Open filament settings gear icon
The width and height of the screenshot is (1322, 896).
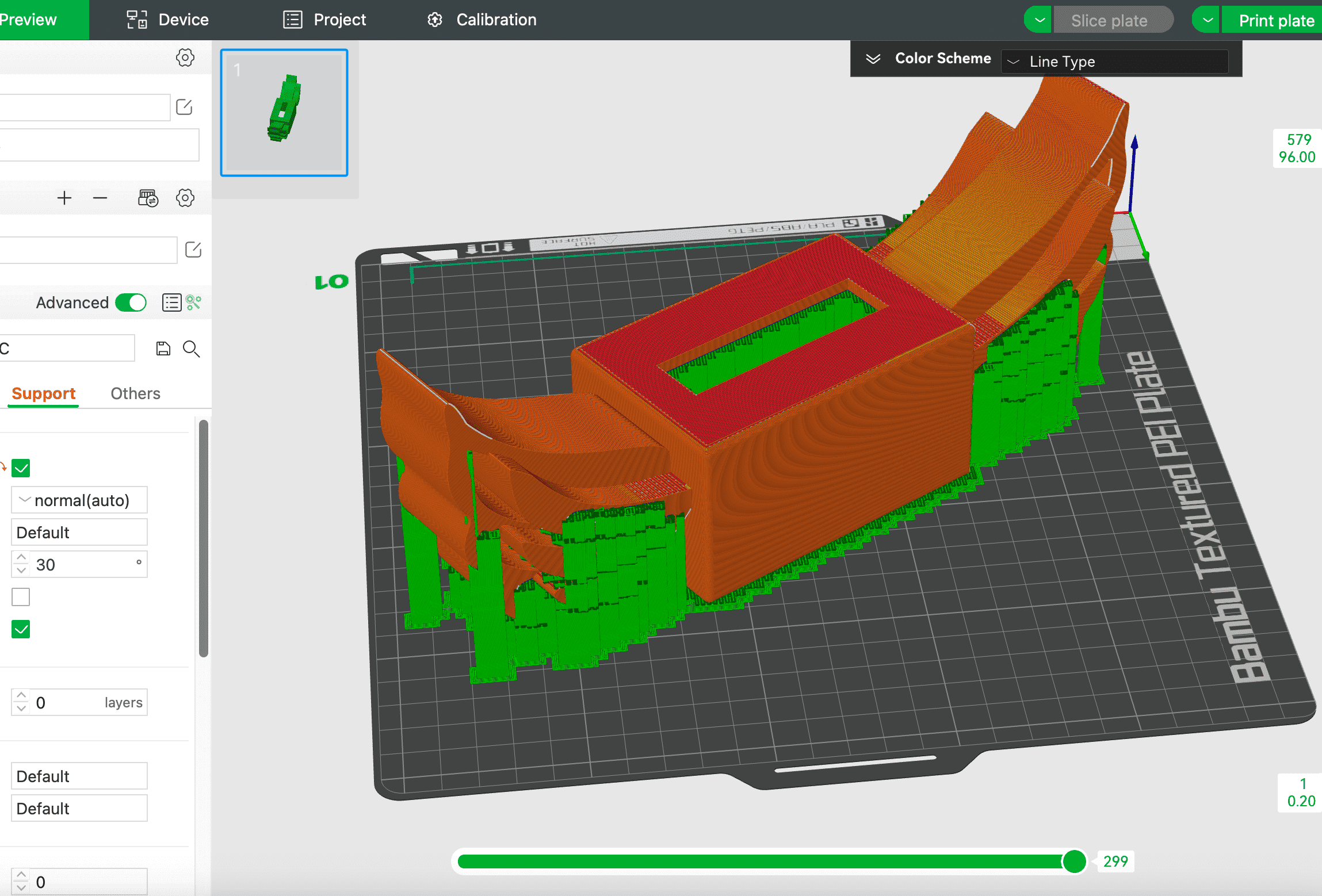[185, 198]
